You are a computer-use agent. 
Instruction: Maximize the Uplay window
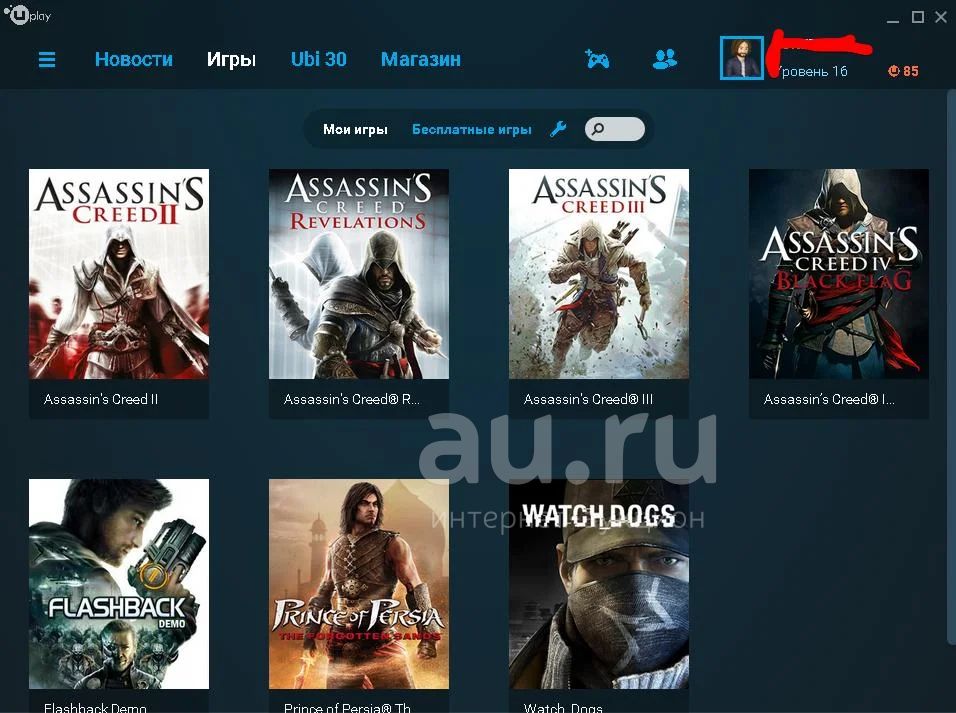[x=918, y=17]
